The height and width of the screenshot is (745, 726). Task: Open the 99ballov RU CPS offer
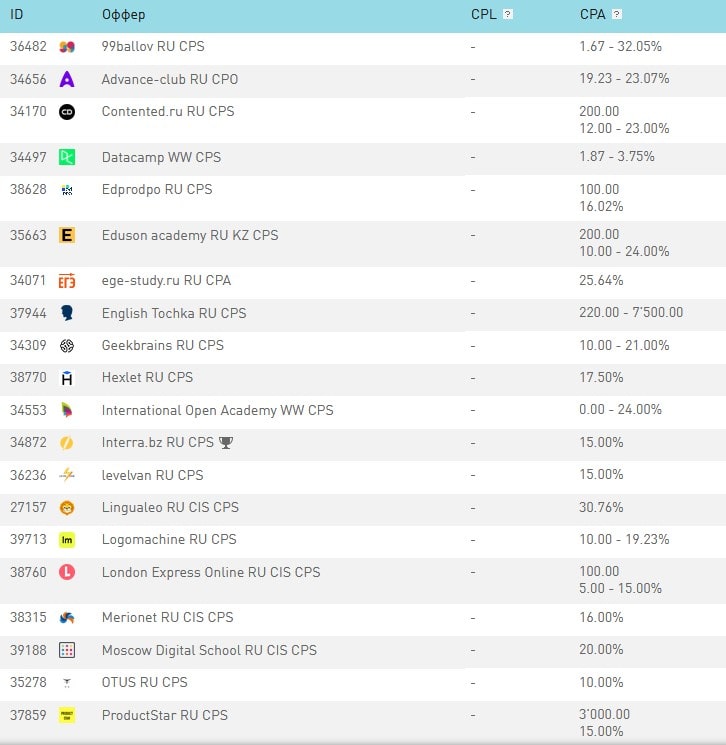click(x=153, y=46)
